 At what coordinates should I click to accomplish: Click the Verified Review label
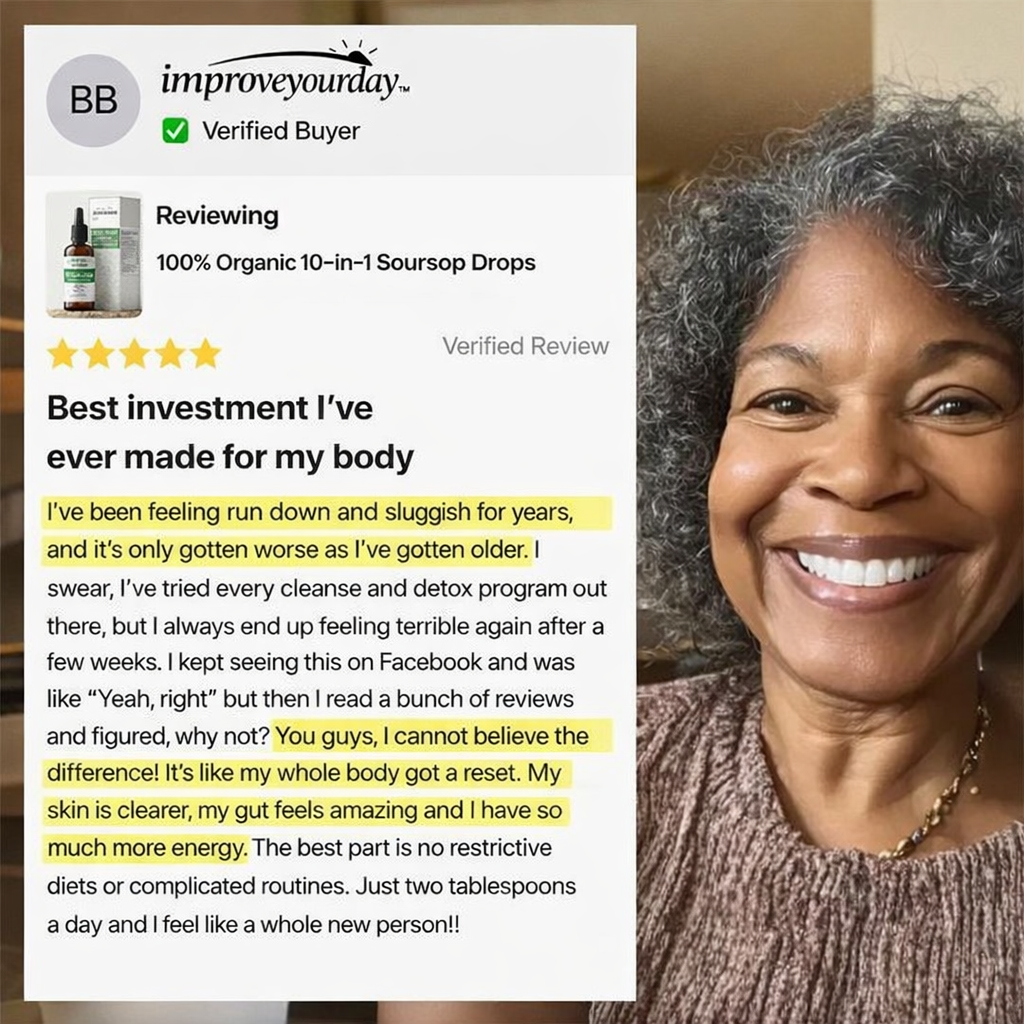[526, 345]
